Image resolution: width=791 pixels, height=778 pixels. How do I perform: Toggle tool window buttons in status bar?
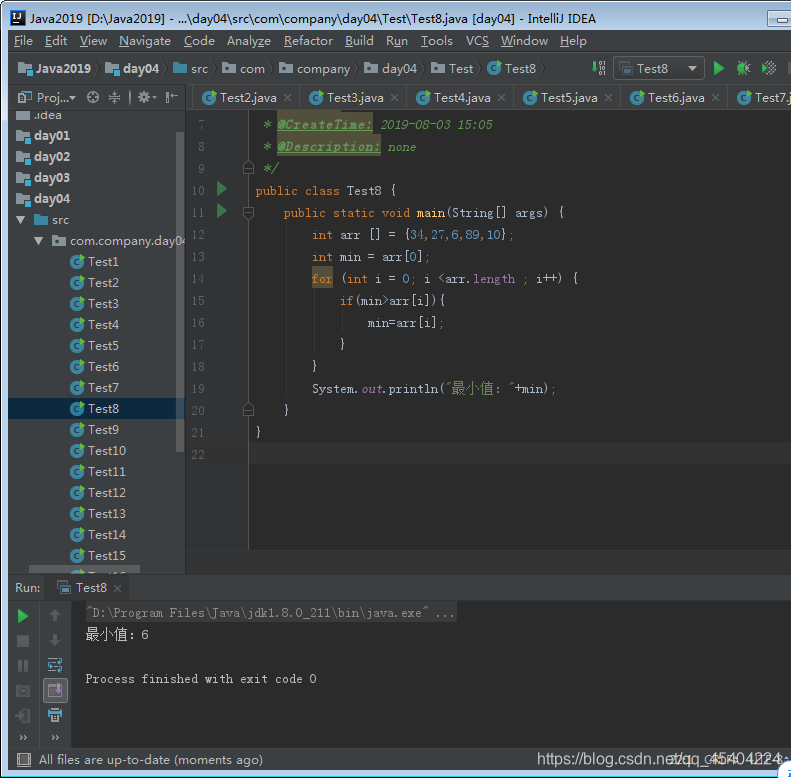(23, 759)
